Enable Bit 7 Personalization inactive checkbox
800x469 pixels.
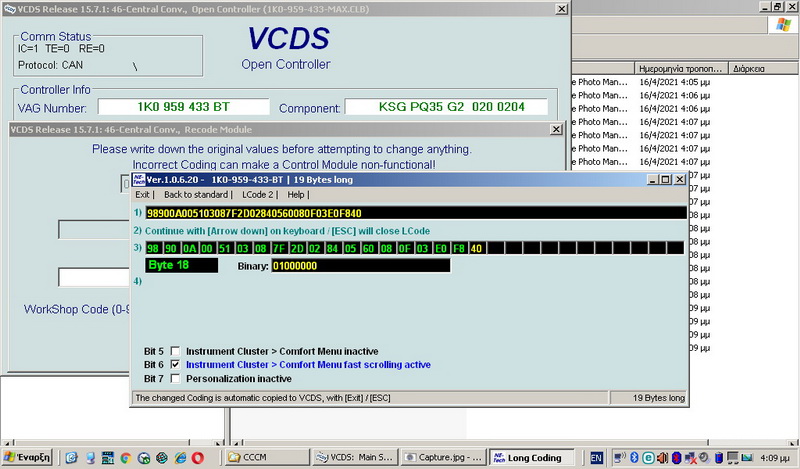point(176,378)
